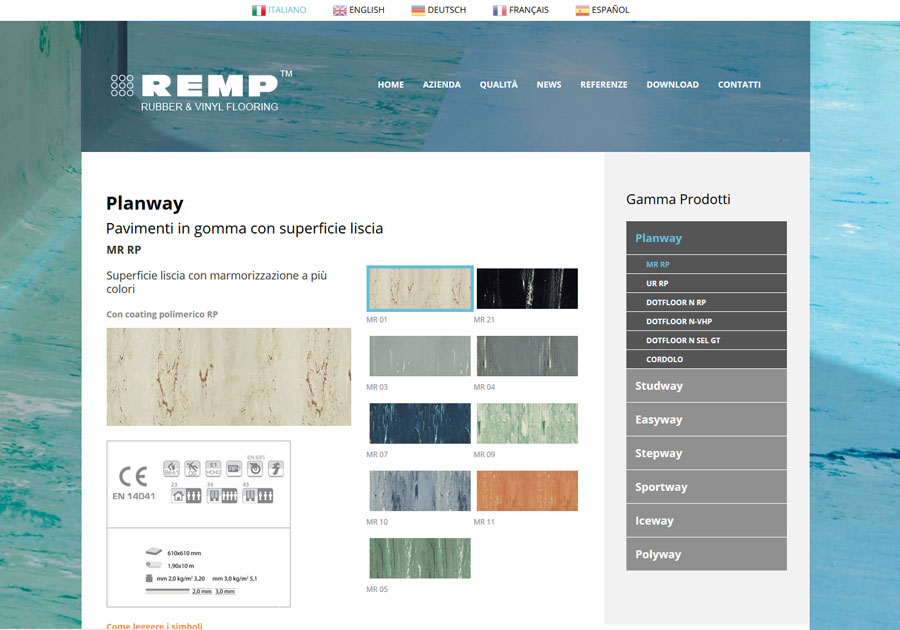
Task: Click the antistatic lightning symbol
Action: [x=276, y=468]
